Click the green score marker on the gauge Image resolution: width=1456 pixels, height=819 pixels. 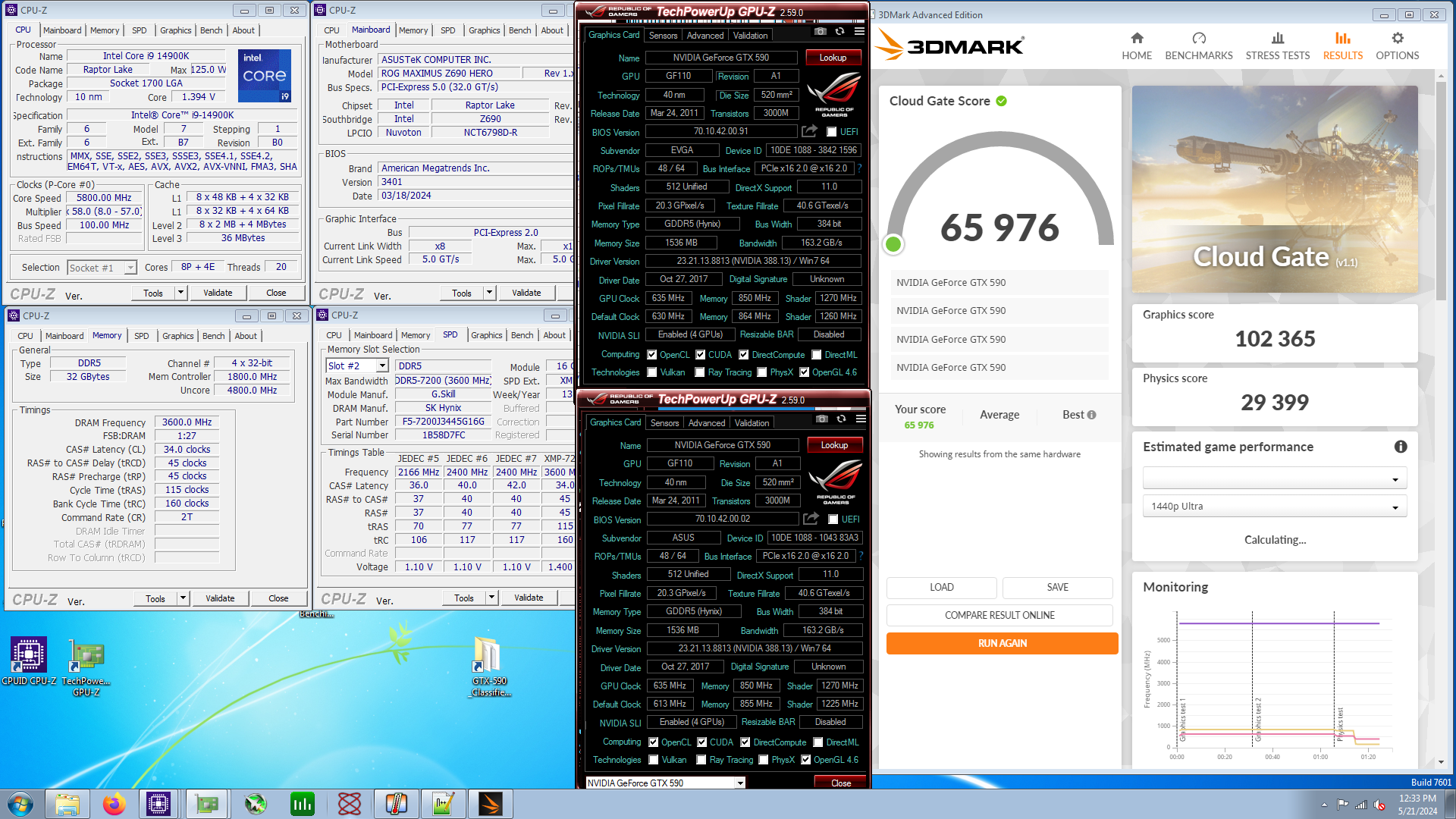point(893,244)
